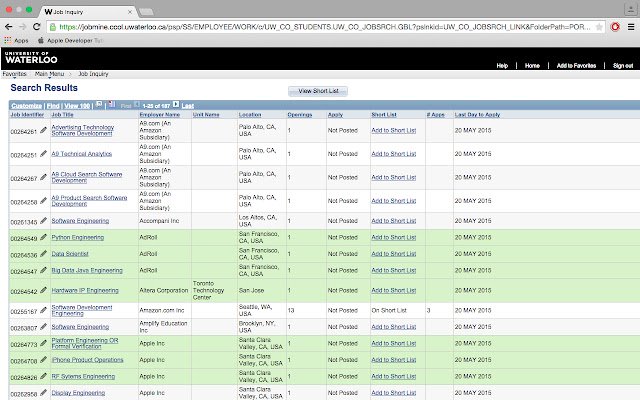Screen dimensions: 640x400
Task: Download results to spreadsheet icon
Action: pyautogui.click(x=111, y=104)
